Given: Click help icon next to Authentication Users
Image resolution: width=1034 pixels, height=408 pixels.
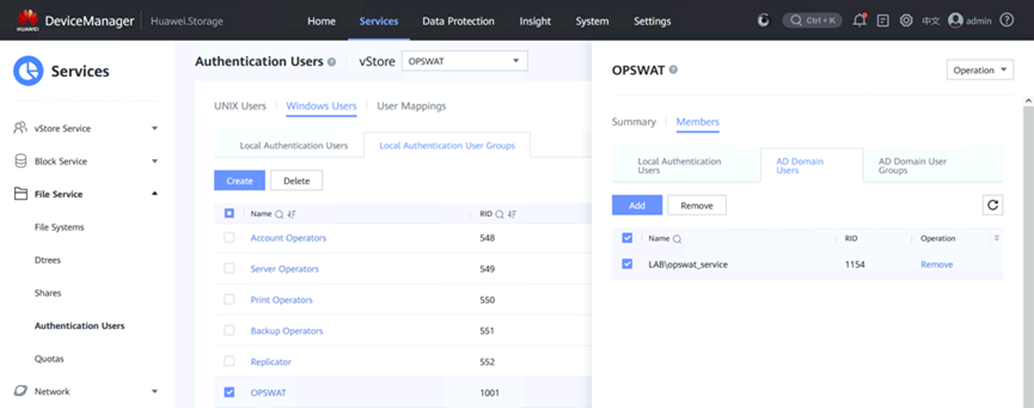Looking at the screenshot, I should [x=332, y=62].
